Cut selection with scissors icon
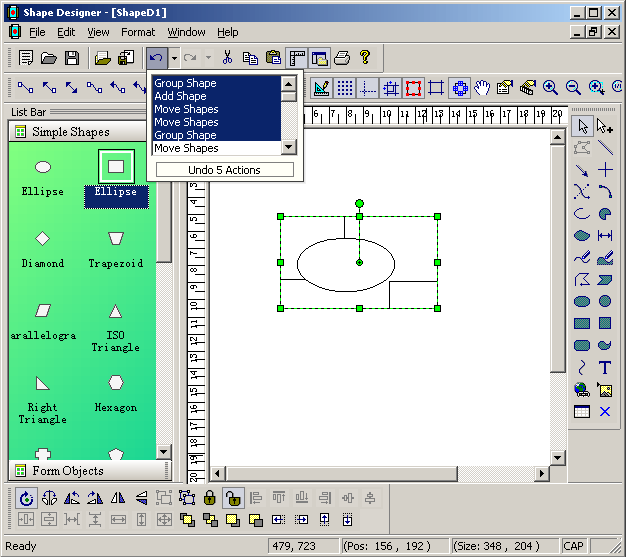The width and height of the screenshot is (626, 557). click(x=227, y=58)
